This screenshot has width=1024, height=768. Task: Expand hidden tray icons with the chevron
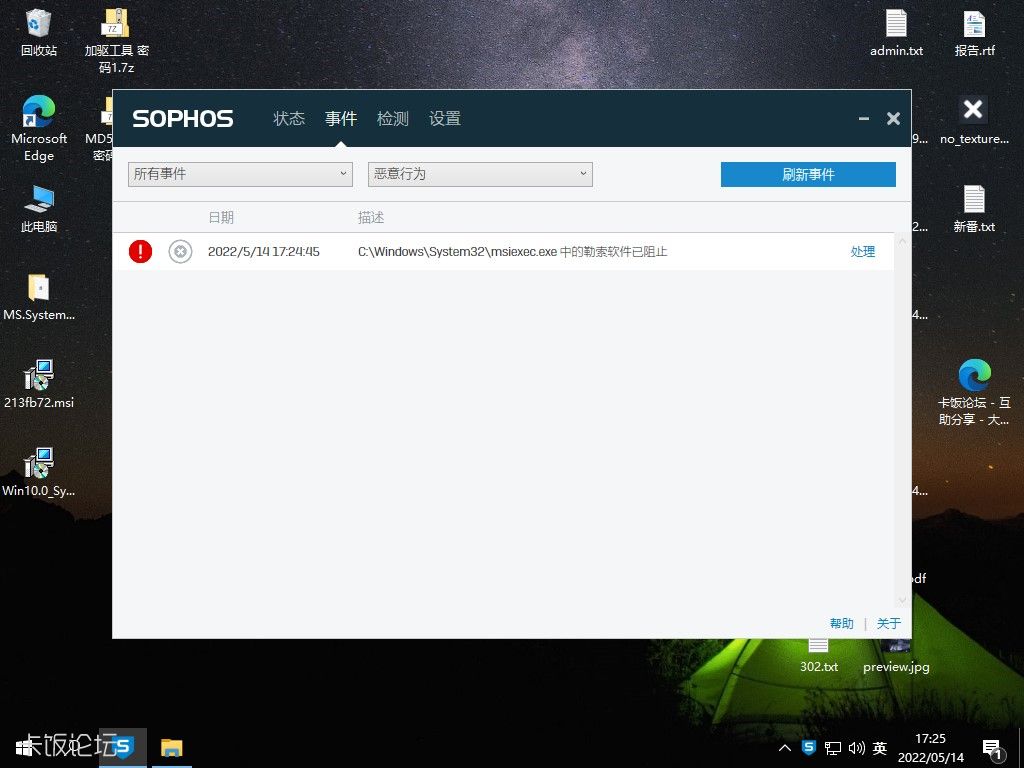pos(784,747)
